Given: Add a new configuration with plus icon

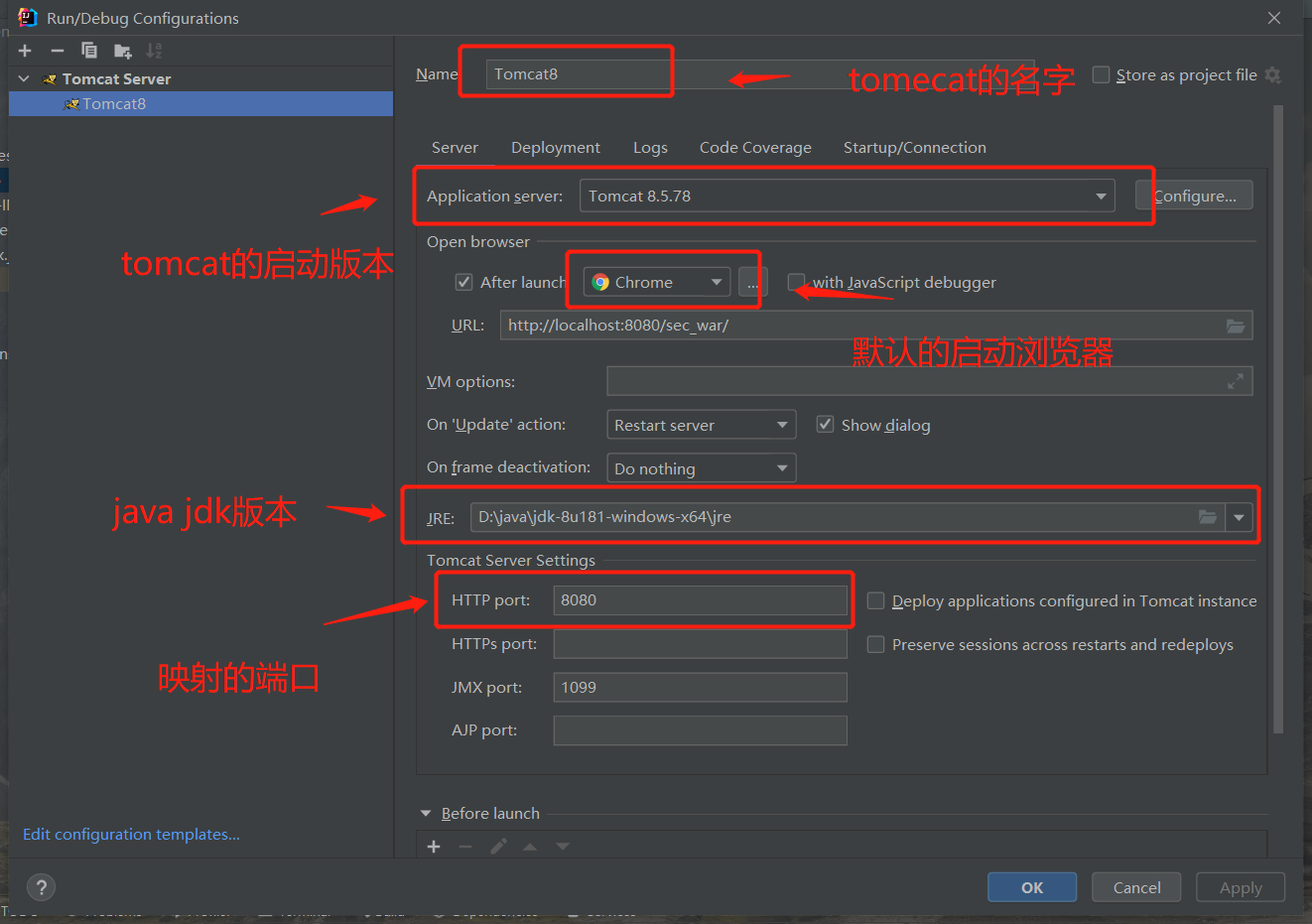Looking at the screenshot, I should click(x=25, y=51).
